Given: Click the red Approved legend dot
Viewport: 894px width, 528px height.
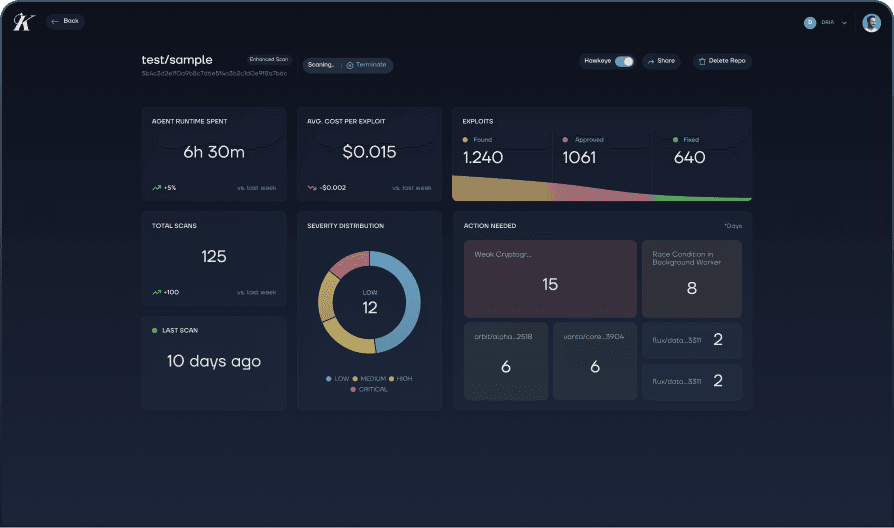Looking at the screenshot, I should (x=565, y=140).
